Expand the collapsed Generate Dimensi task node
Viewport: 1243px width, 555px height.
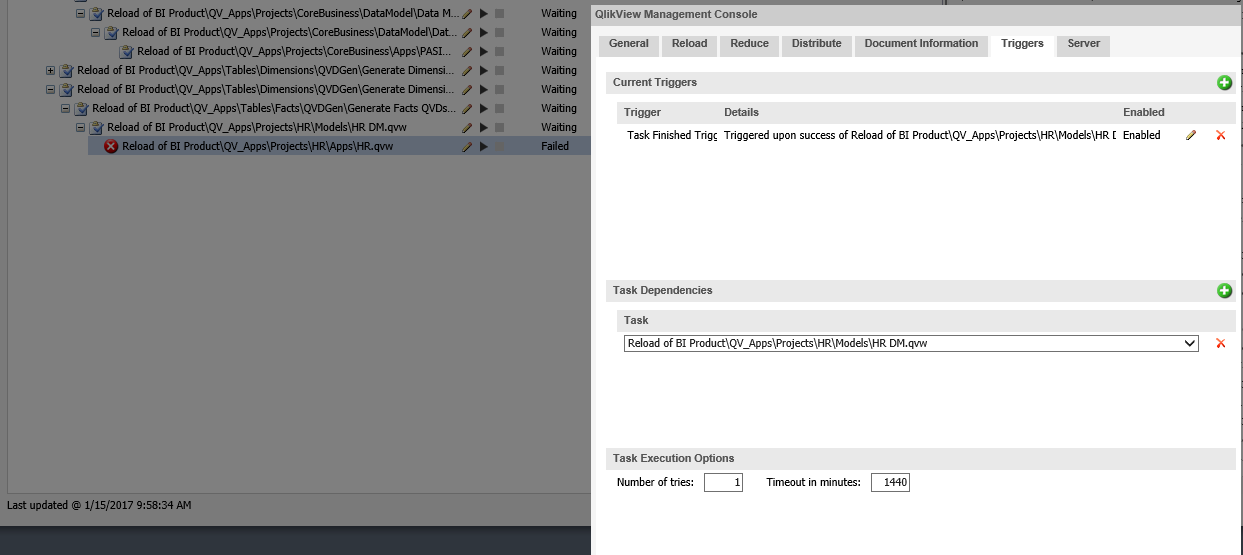tap(51, 70)
